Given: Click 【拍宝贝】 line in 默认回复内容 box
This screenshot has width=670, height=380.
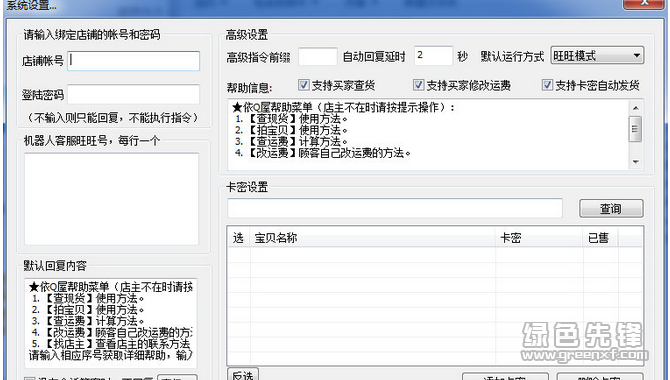Looking at the screenshot, I should point(88,309).
